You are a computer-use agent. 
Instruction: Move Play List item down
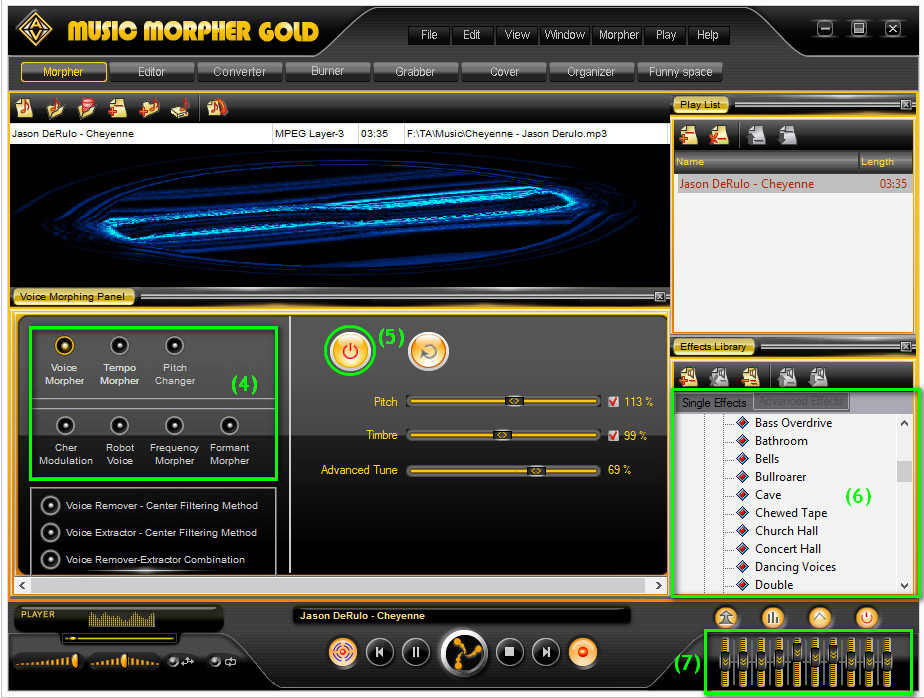click(787, 135)
